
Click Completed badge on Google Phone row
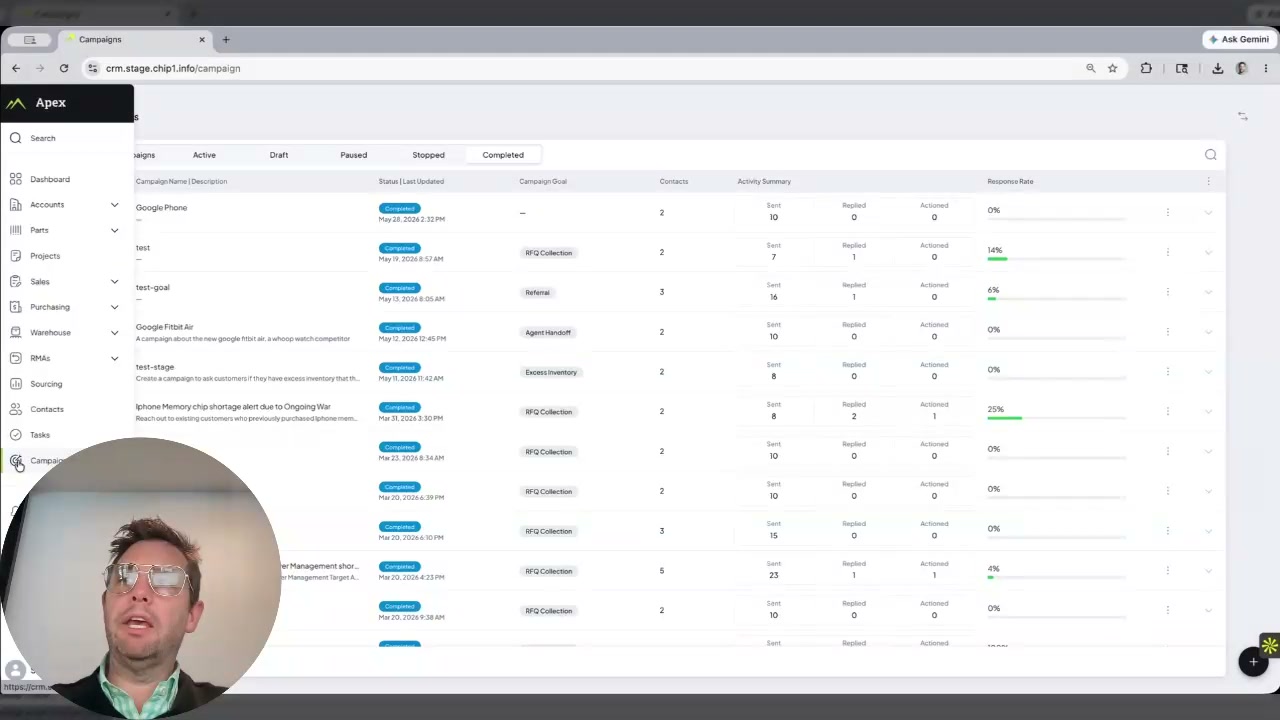tap(399, 208)
